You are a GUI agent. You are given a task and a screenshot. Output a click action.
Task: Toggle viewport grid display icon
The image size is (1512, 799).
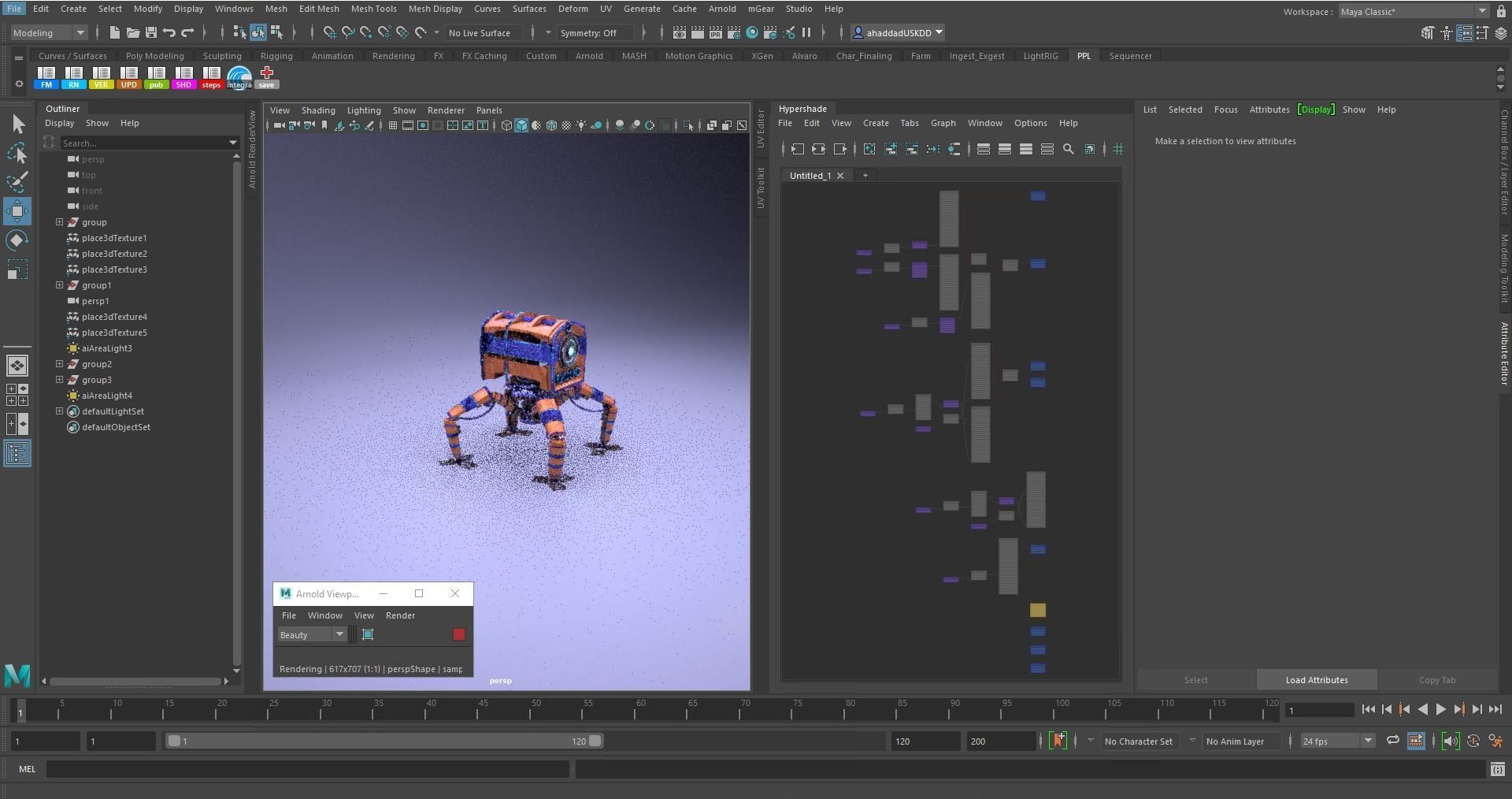[392, 125]
